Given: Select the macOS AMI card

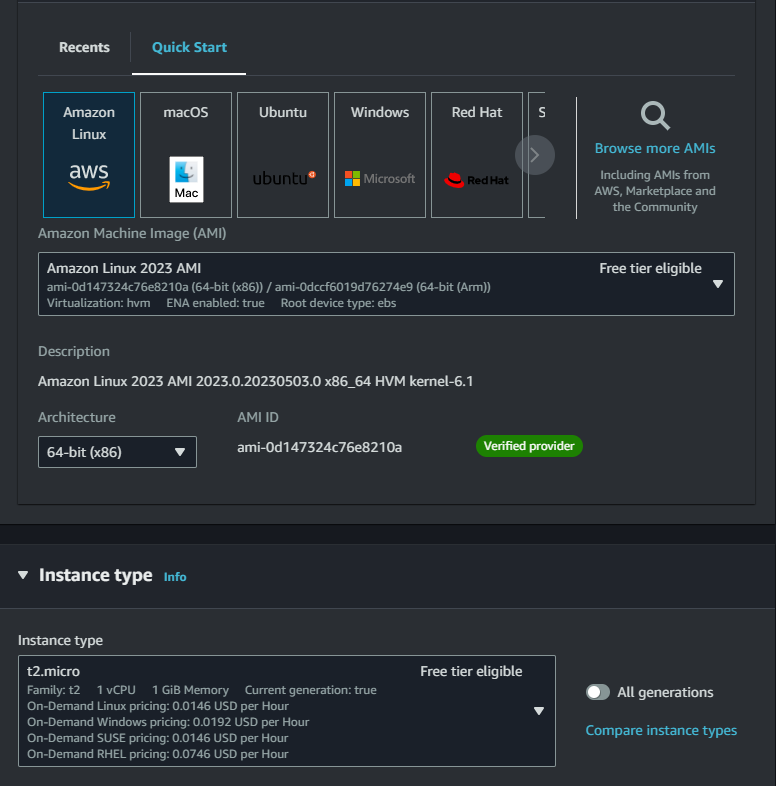Looking at the screenshot, I should pos(186,155).
